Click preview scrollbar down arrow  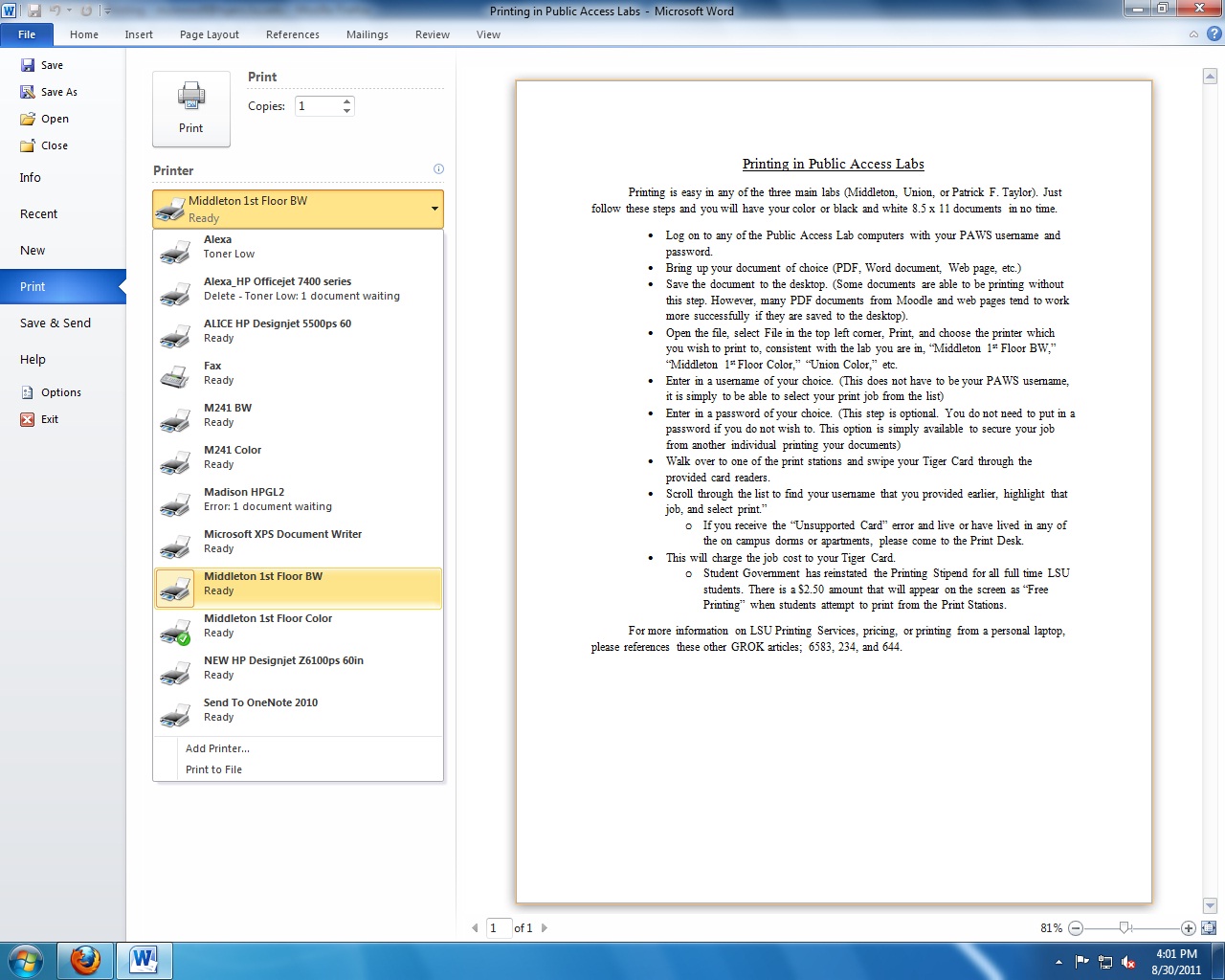point(1209,906)
